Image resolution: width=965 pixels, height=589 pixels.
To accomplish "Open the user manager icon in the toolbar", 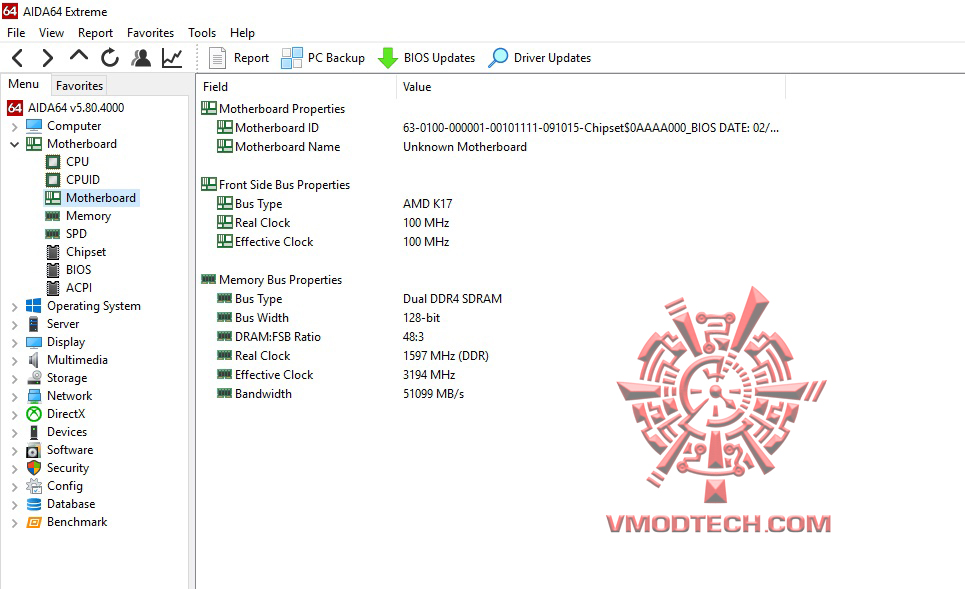I will [141, 58].
